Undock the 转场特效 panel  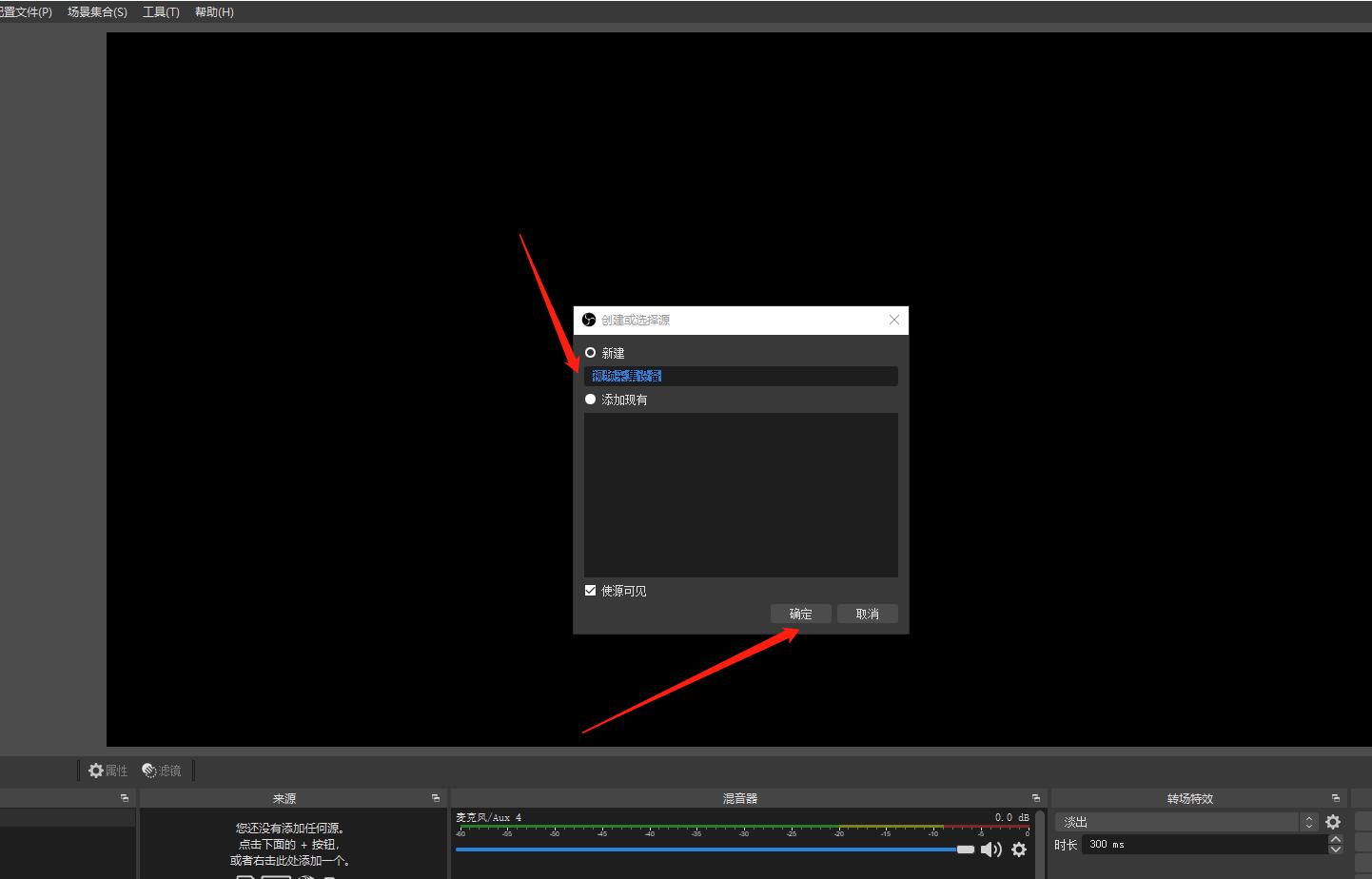[1336, 798]
